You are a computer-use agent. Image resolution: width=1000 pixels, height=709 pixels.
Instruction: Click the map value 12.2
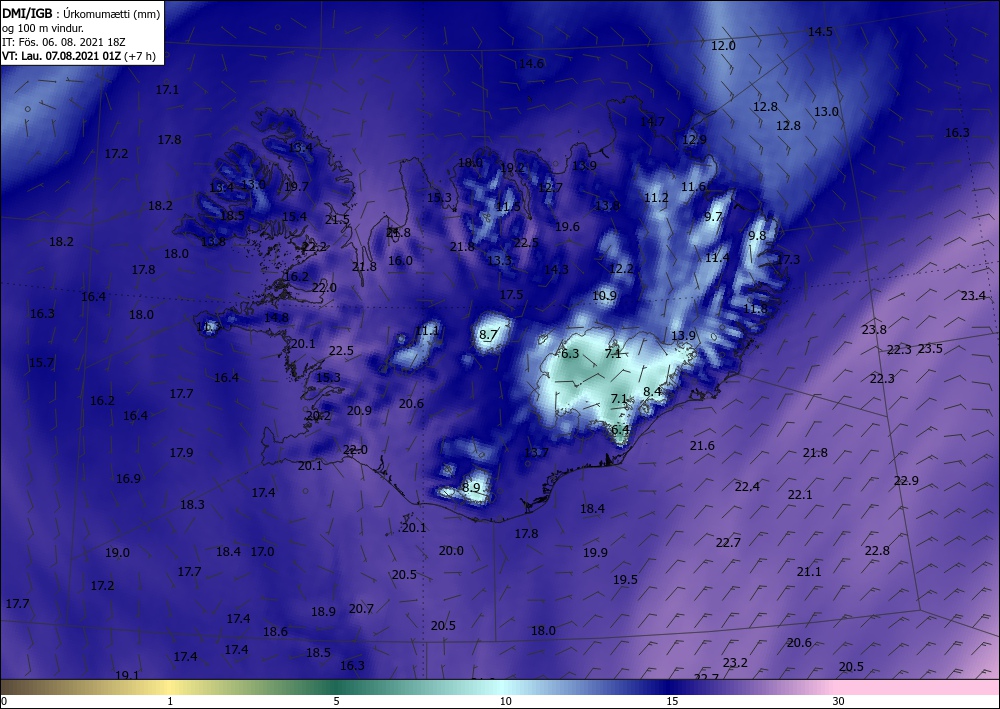point(621,268)
